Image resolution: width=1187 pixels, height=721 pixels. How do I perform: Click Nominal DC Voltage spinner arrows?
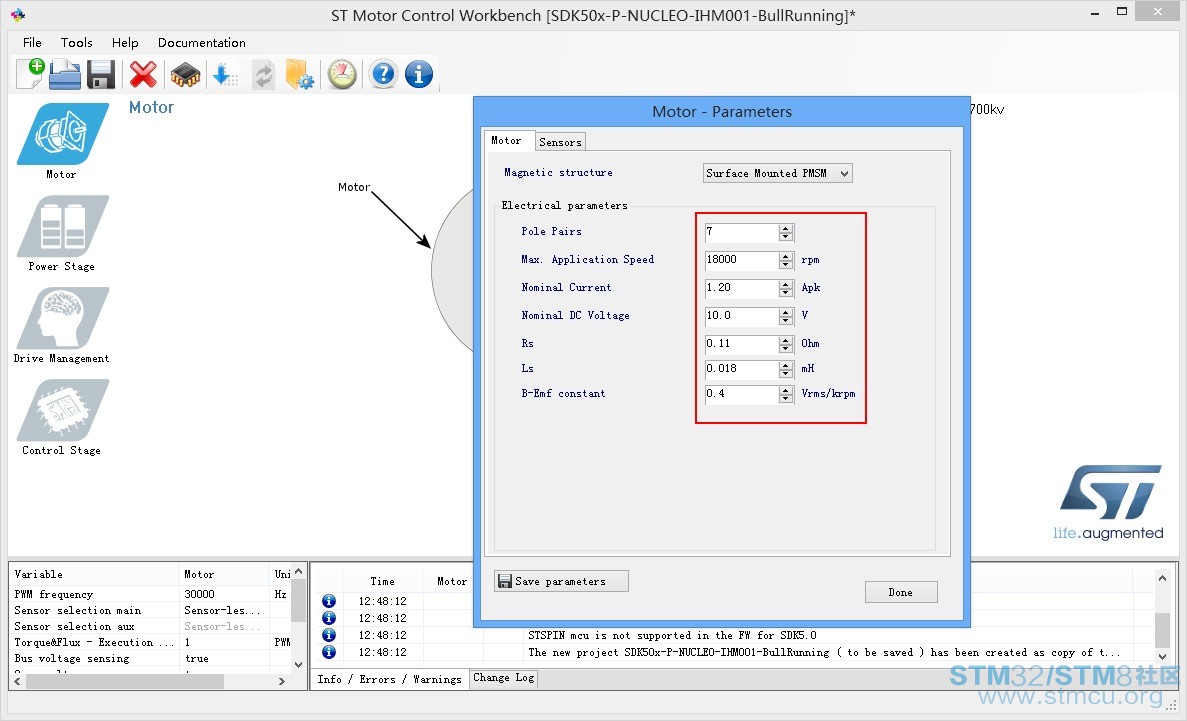click(786, 316)
